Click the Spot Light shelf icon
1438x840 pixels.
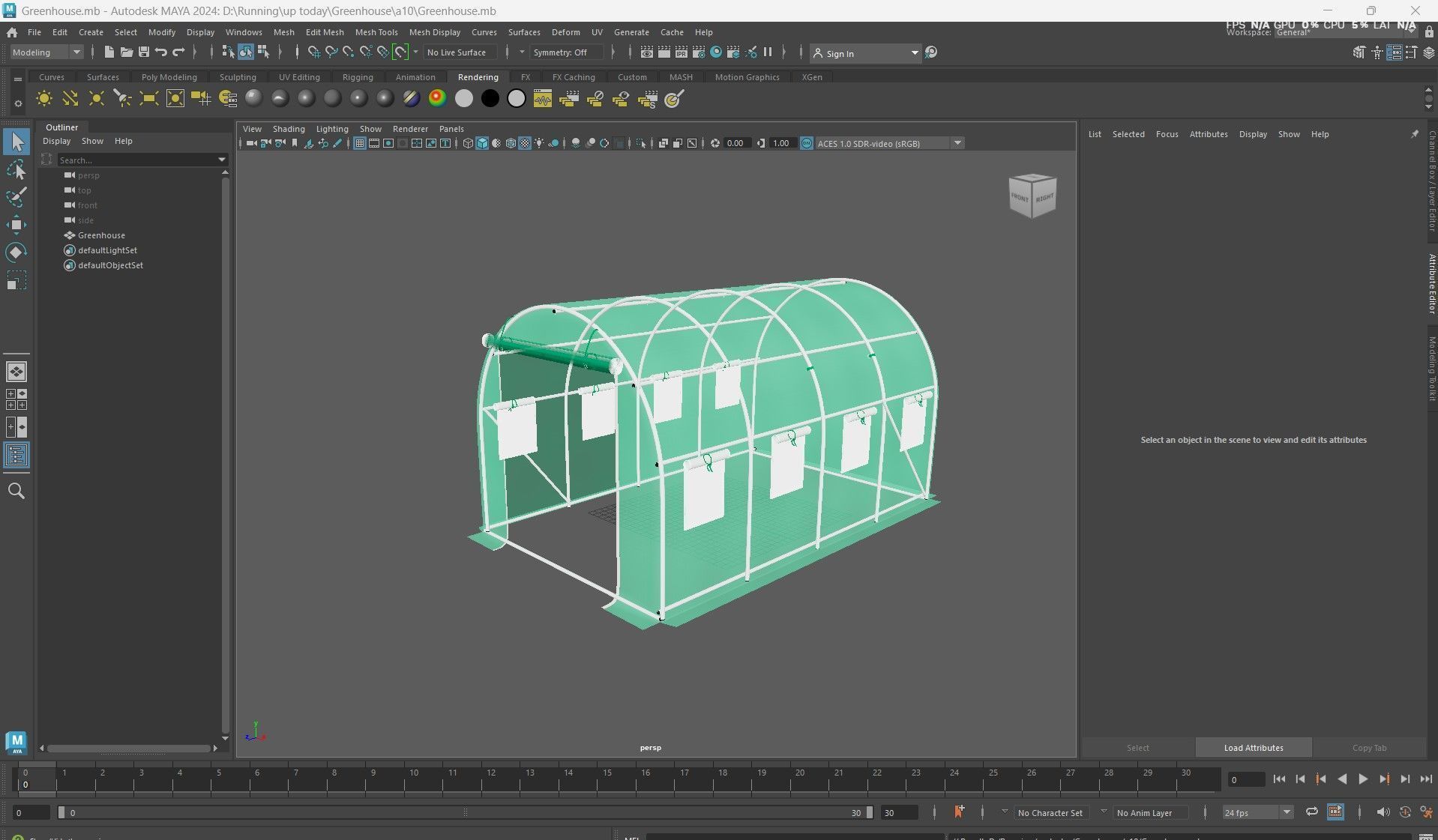coord(122,99)
